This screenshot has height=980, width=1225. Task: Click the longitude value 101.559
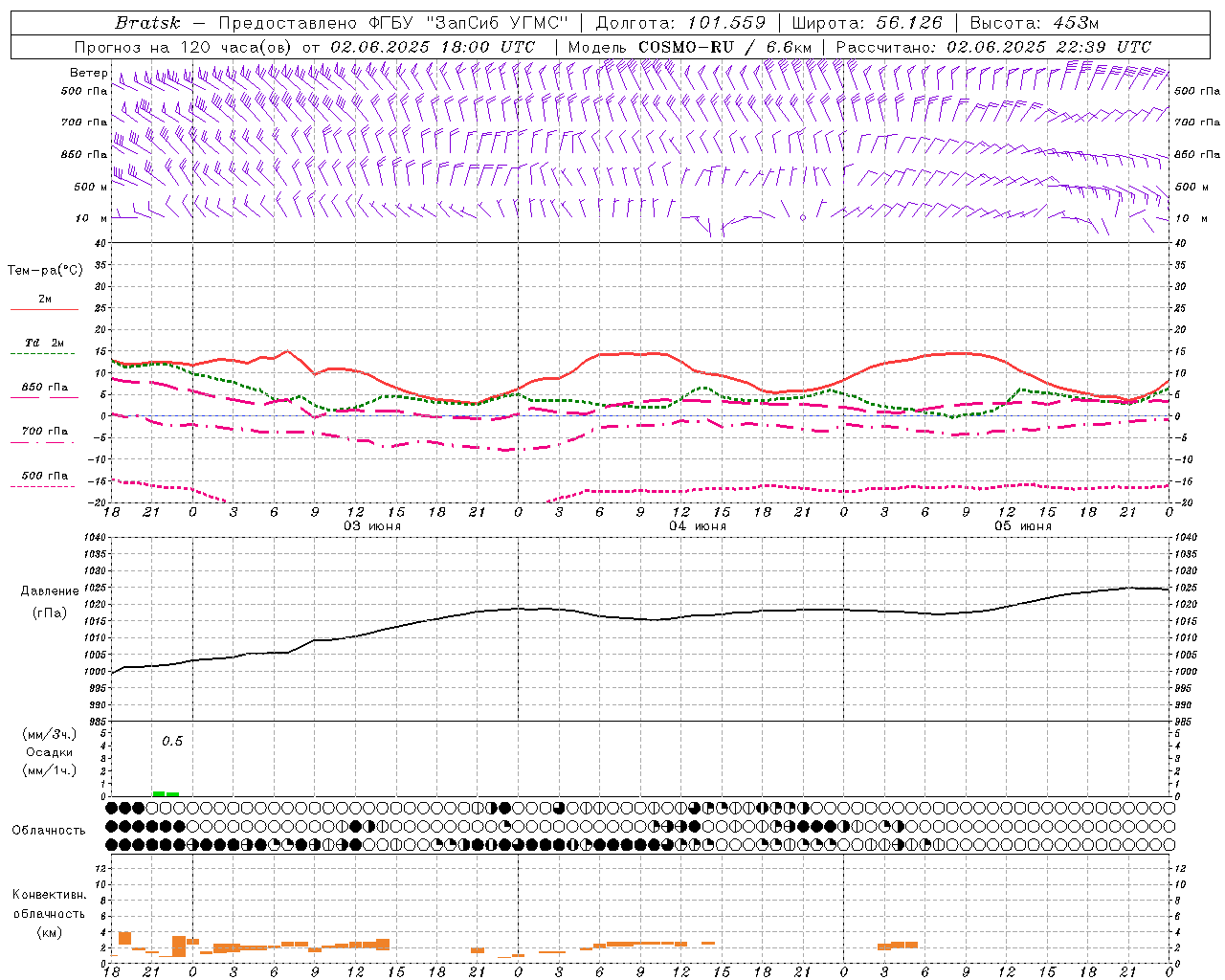(726, 23)
